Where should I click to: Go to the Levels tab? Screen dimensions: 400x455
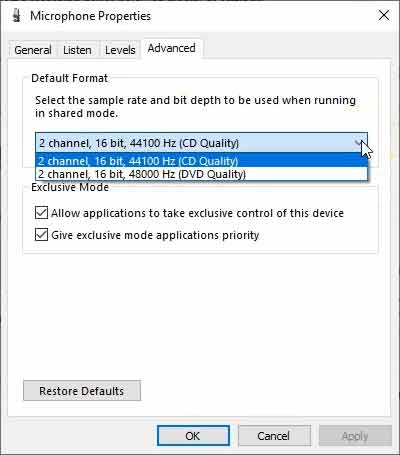click(x=120, y=50)
